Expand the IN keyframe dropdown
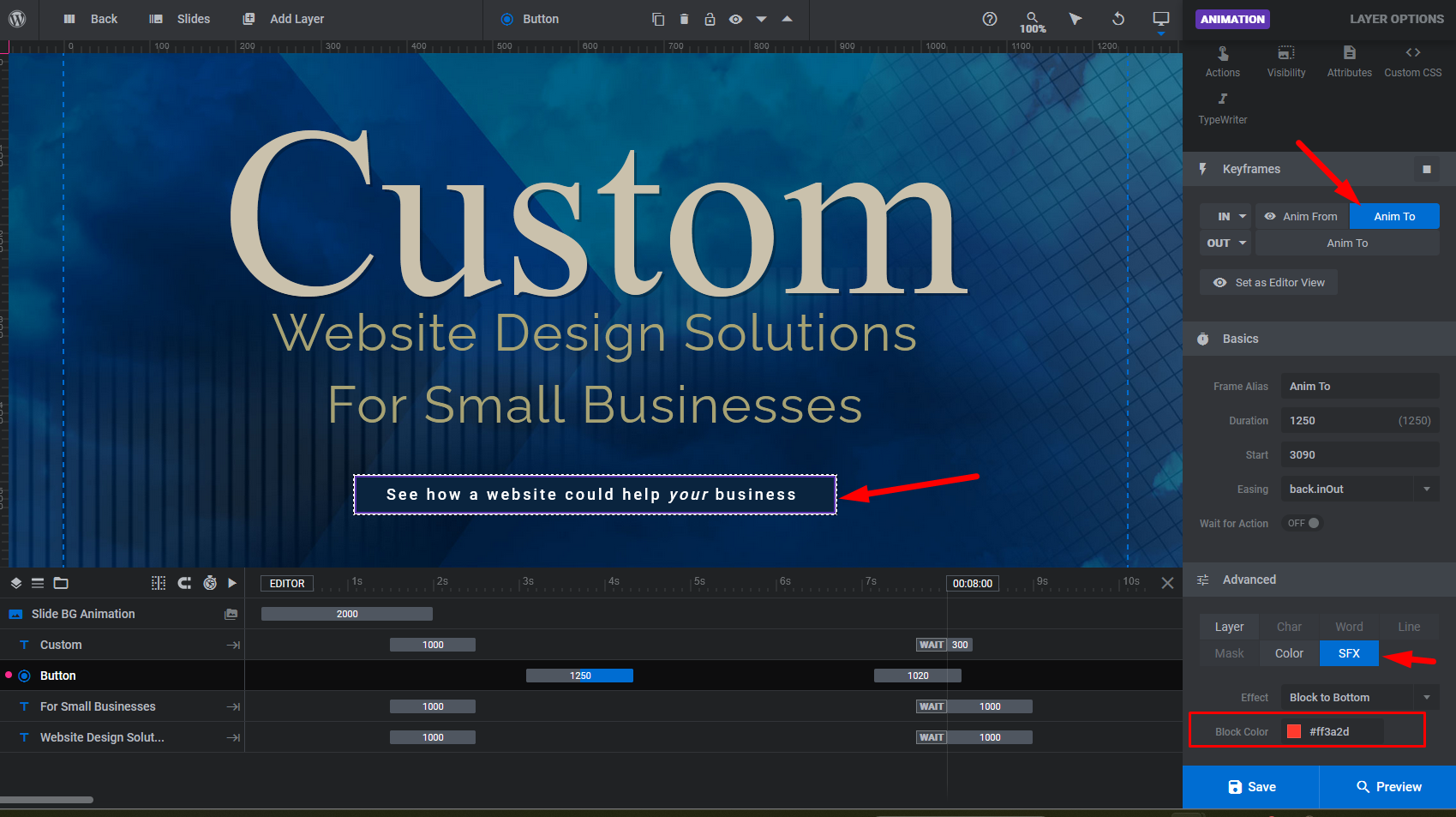The image size is (1456, 817). pyautogui.click(x=1225, y=217)
